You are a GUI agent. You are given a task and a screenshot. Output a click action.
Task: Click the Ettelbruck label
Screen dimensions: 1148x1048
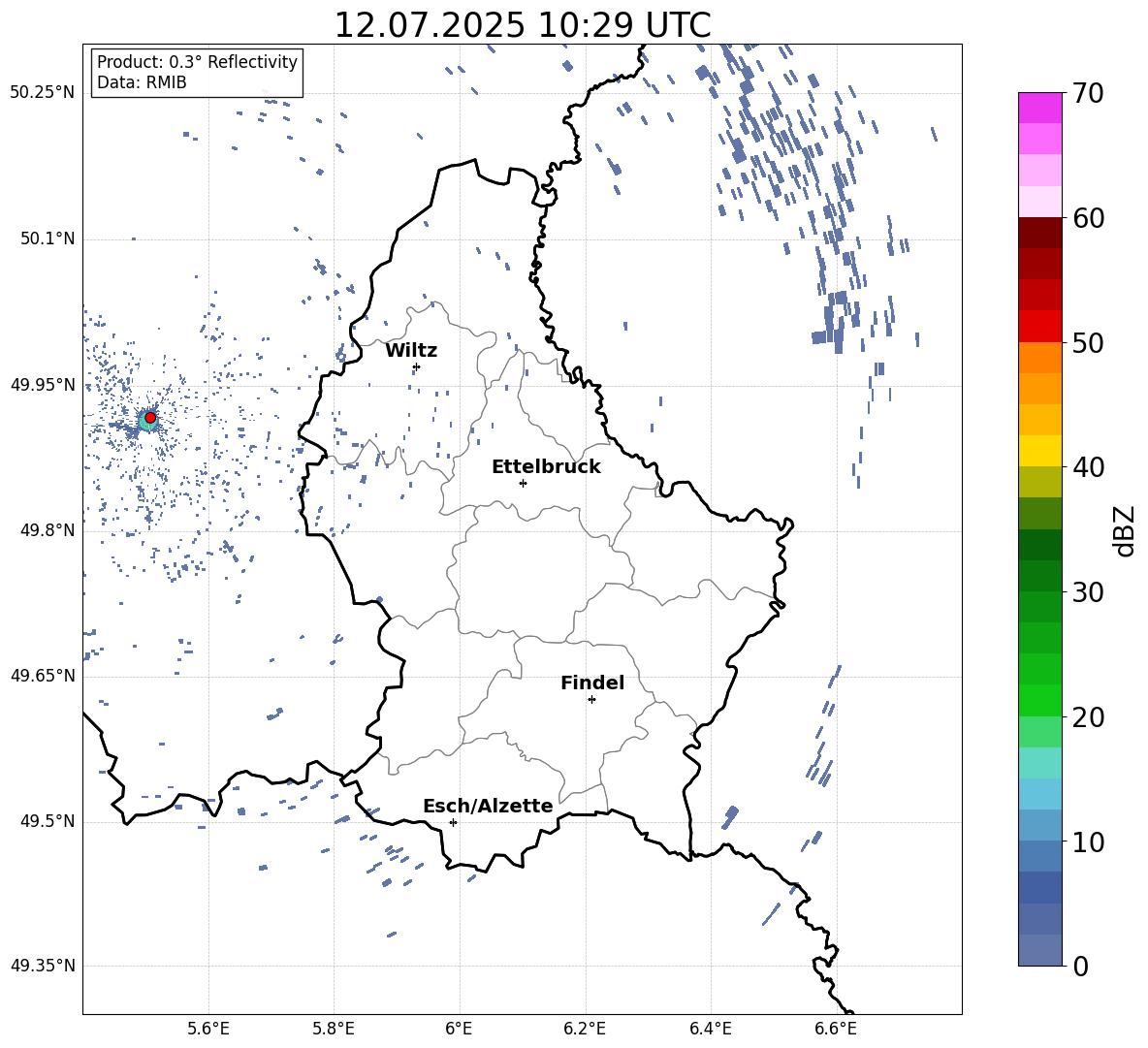point(546,466)
